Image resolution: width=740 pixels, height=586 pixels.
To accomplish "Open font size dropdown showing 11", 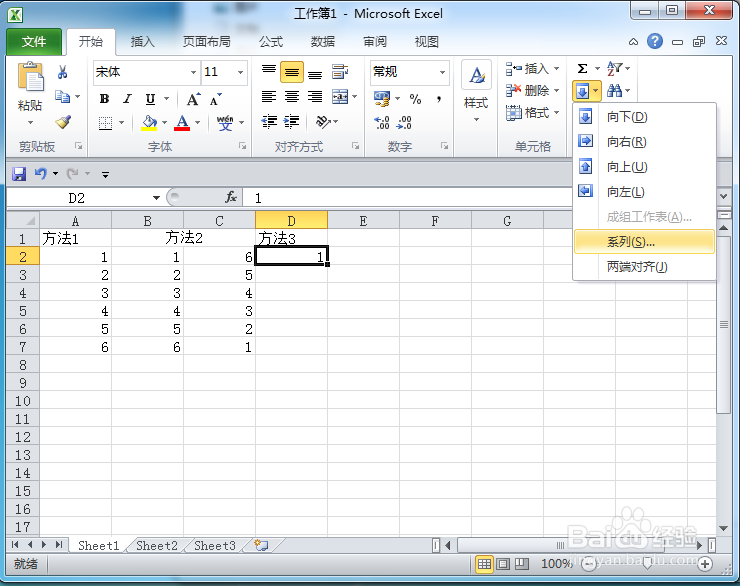I will 241,72.
